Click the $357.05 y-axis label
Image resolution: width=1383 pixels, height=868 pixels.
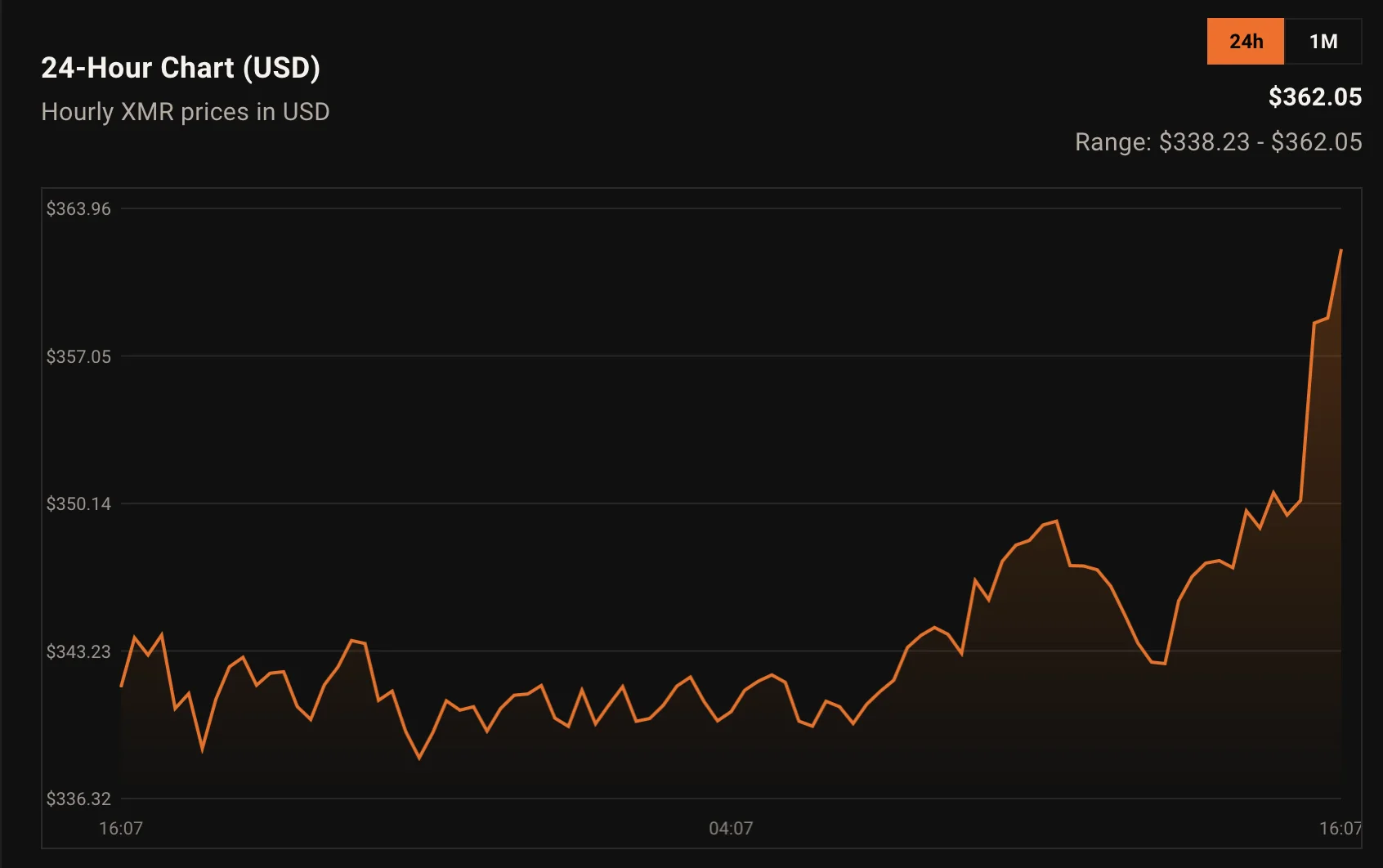[78, 356]
